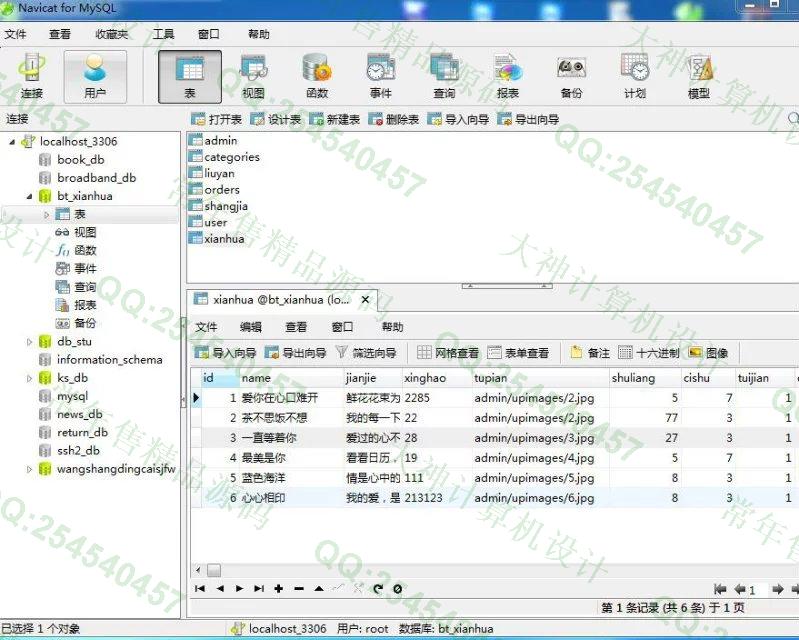Expand ks_db database node
Viewport: 799px width, 640px height.
pyautogui.click(x=29, y=378)
